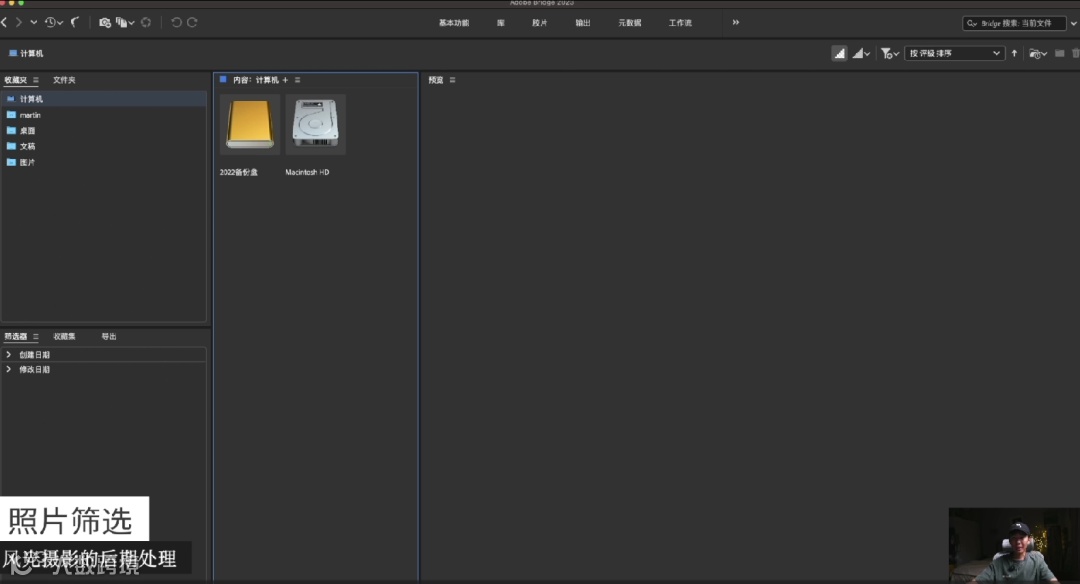Rotate 90 degrees counterclockwise
This screenshot has height=584, width=1080.
(176, 23)
